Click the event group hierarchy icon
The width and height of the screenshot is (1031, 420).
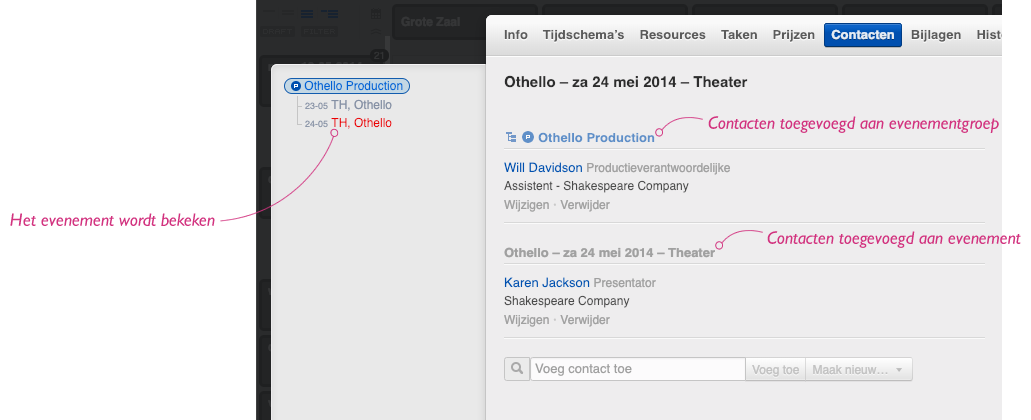tap(511, 137)
